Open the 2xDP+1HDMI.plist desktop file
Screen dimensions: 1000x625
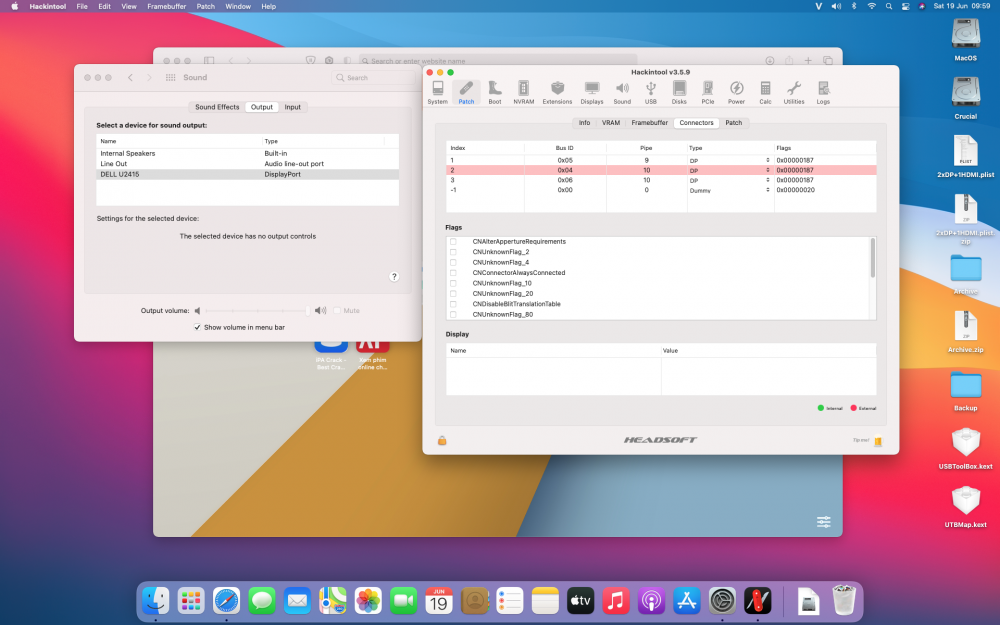pyautogui.click(x=966, y=156)
